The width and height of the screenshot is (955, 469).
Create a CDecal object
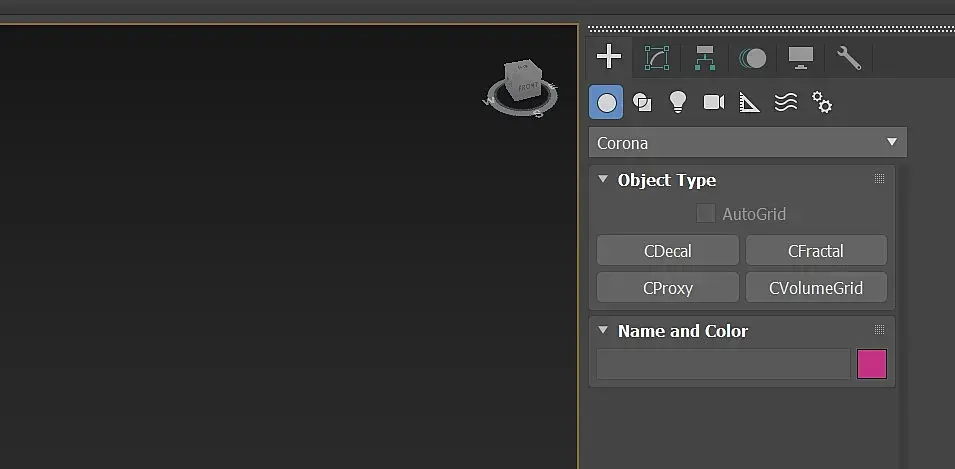(668, 250)
